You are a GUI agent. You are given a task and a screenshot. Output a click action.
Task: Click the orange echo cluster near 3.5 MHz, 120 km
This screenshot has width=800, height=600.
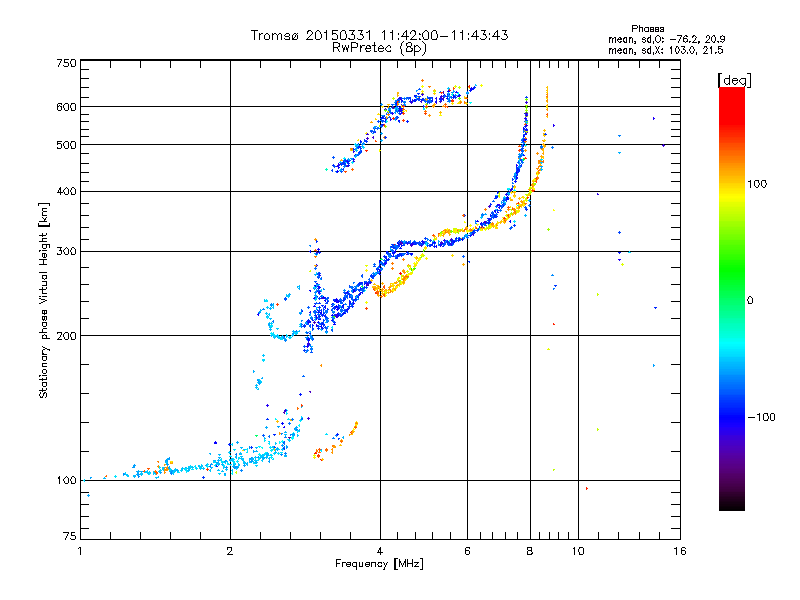334,443
